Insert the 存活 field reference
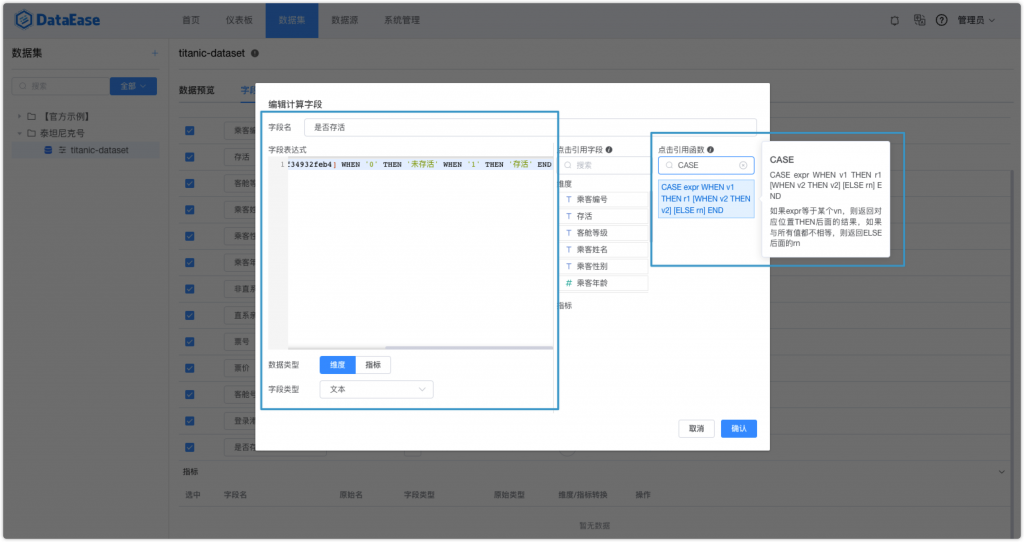Image resolution: width=1024 pixels, height=542 pixels. pos(604,216)
